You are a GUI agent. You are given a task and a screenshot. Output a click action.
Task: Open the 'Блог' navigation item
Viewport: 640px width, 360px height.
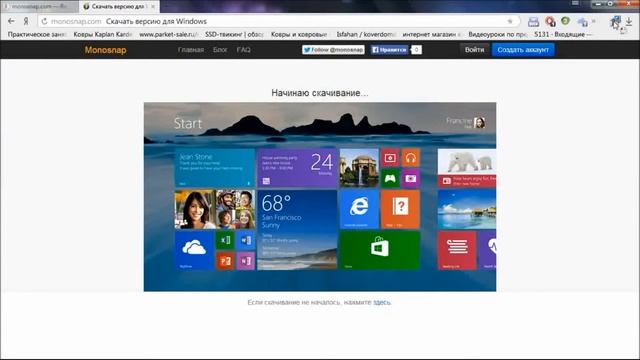(220, 50)
